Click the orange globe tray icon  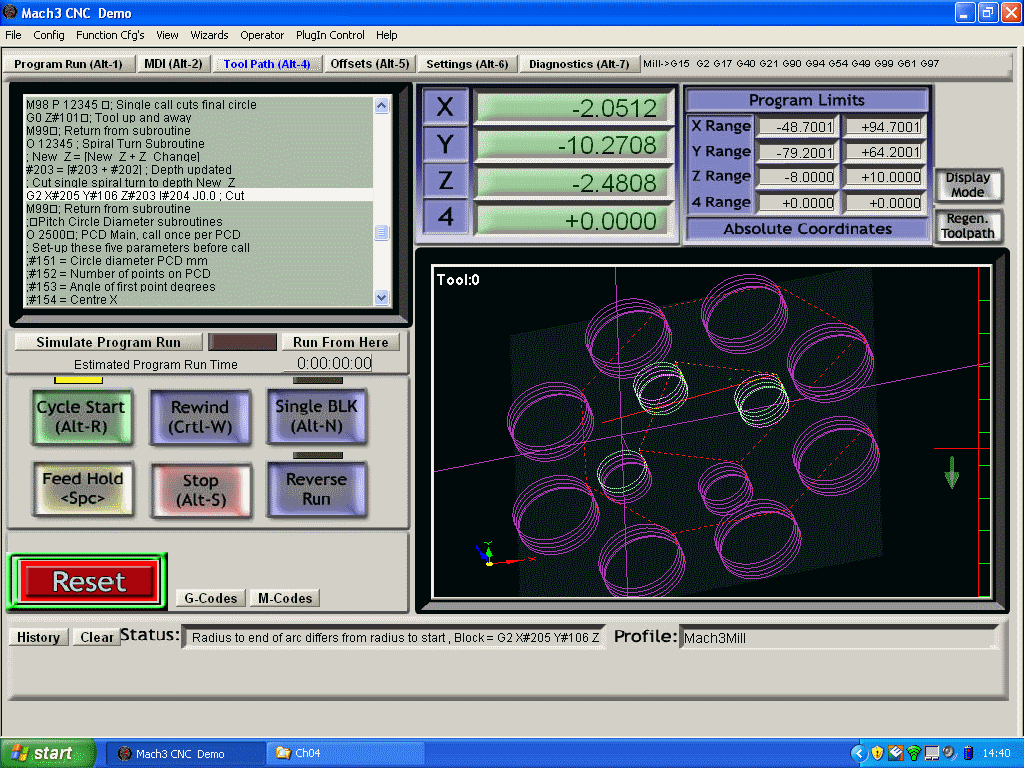(895, 753)
